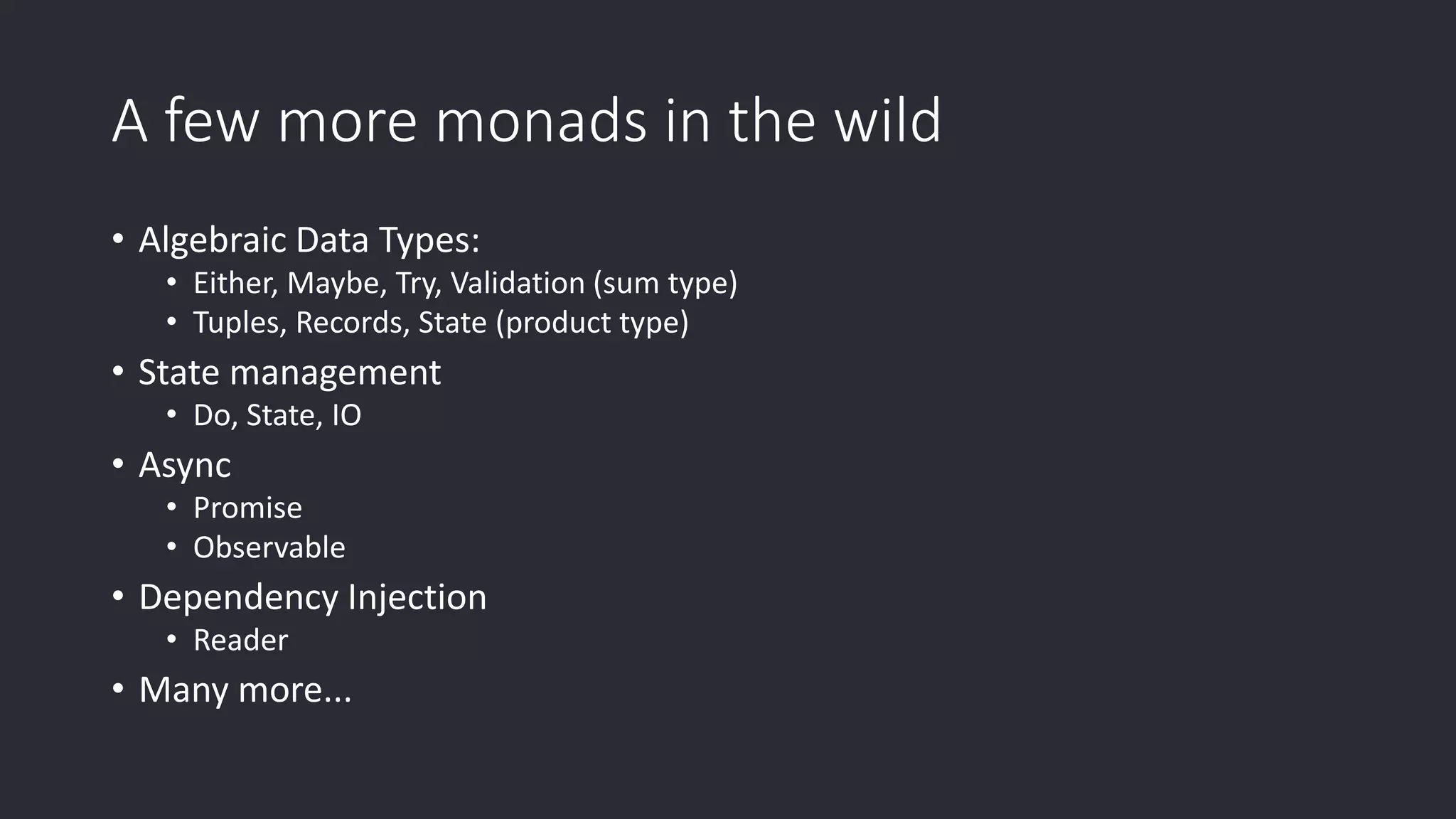Select the 'Algebraic Data Types:' bullet

309,240
